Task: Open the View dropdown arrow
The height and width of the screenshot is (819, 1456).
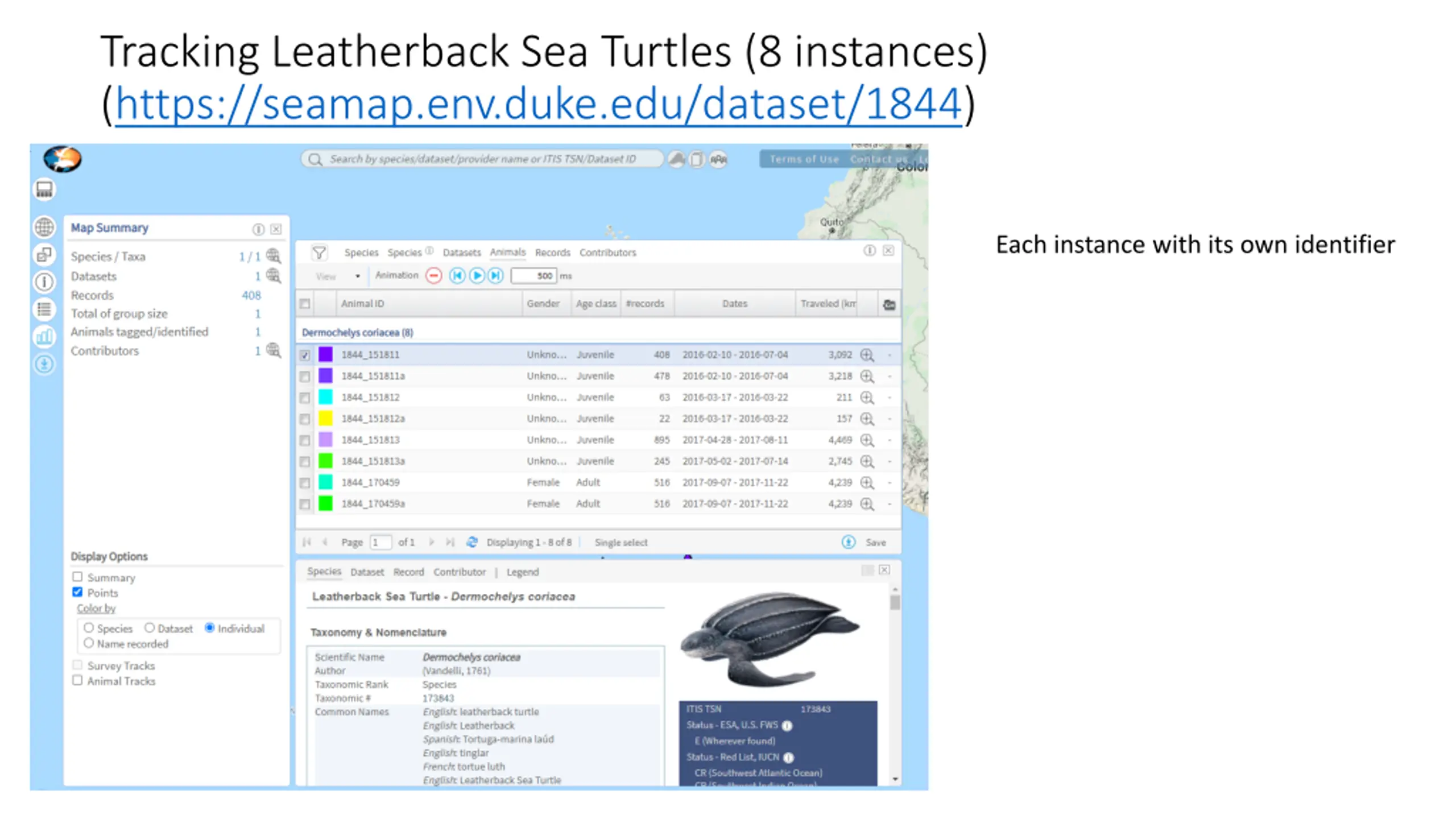Action: (x=358, y=276)
